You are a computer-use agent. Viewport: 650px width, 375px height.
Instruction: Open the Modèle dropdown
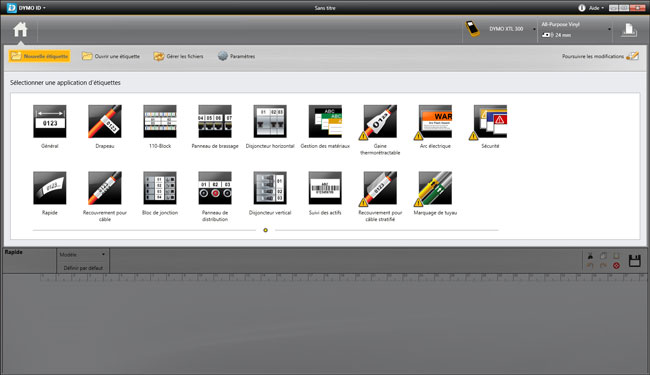point(82,254)
